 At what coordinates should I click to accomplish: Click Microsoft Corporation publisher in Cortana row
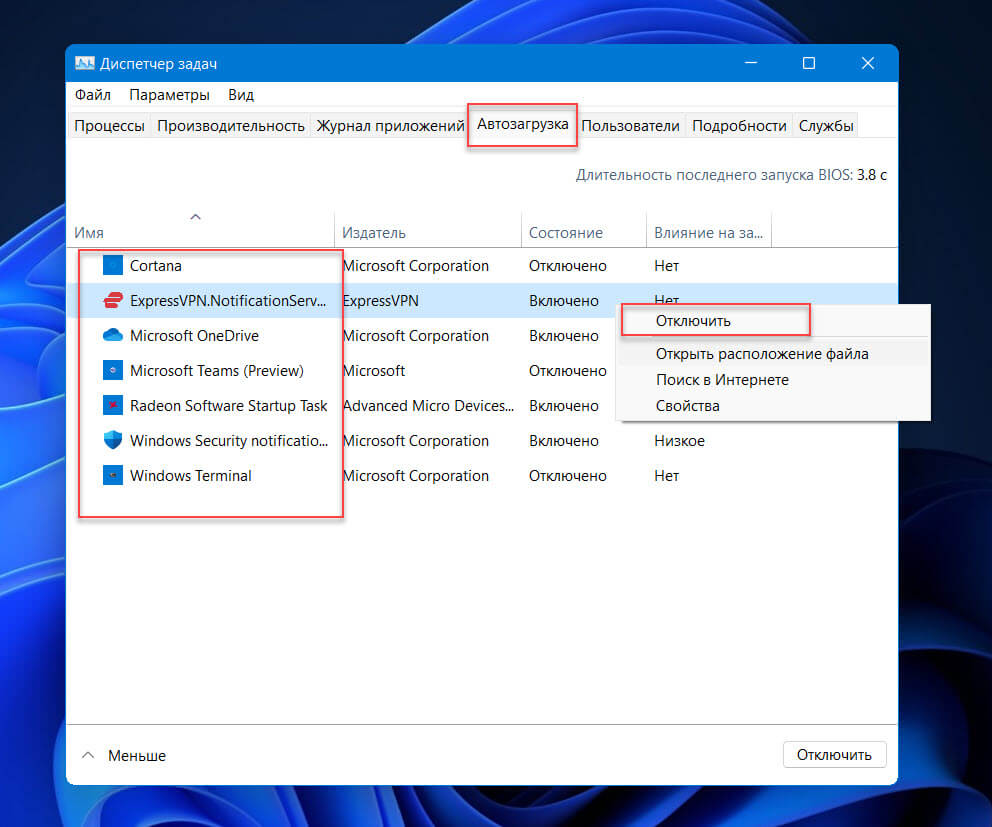coord(416,266)
